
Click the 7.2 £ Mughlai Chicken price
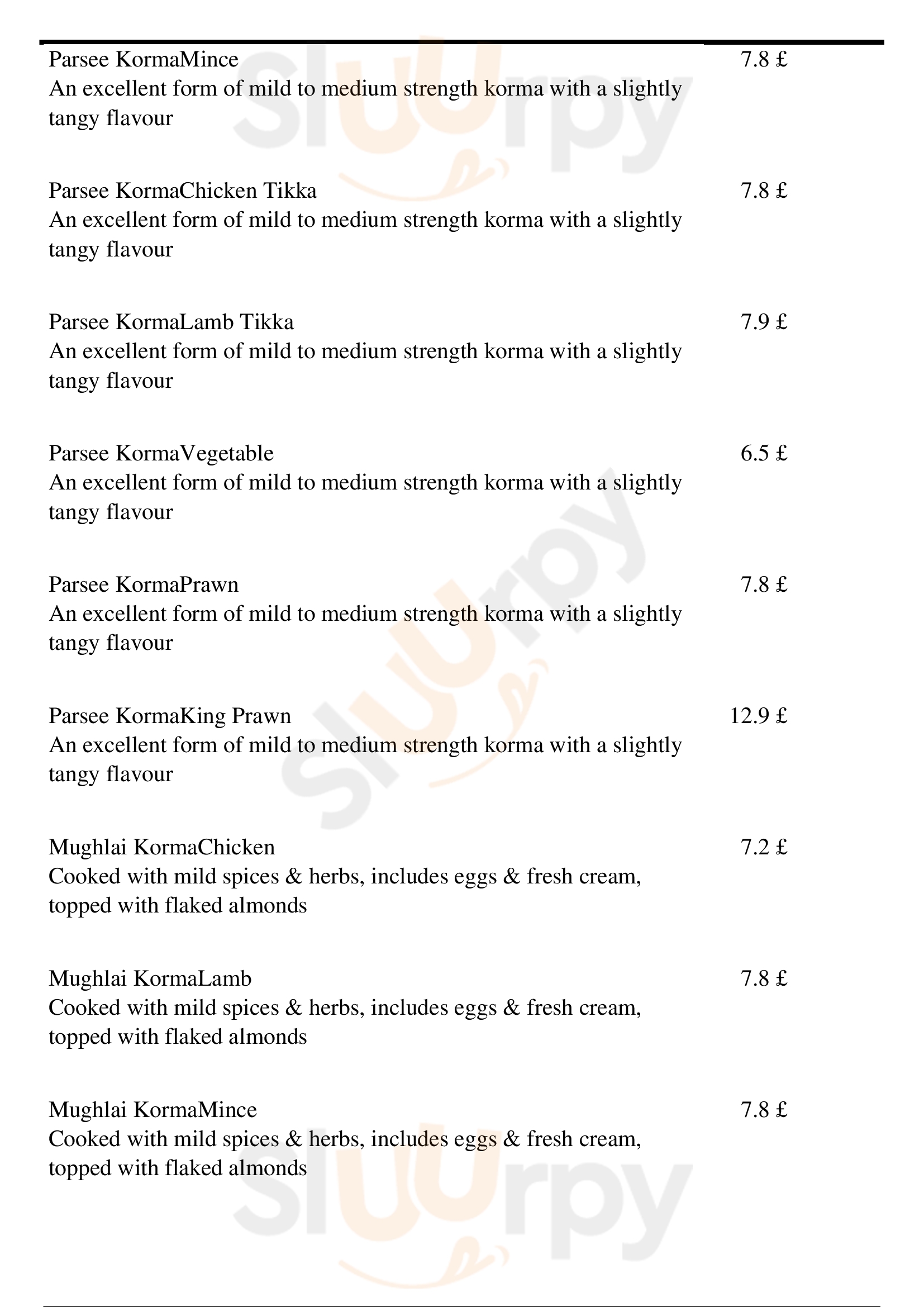[x=764, y=848]
